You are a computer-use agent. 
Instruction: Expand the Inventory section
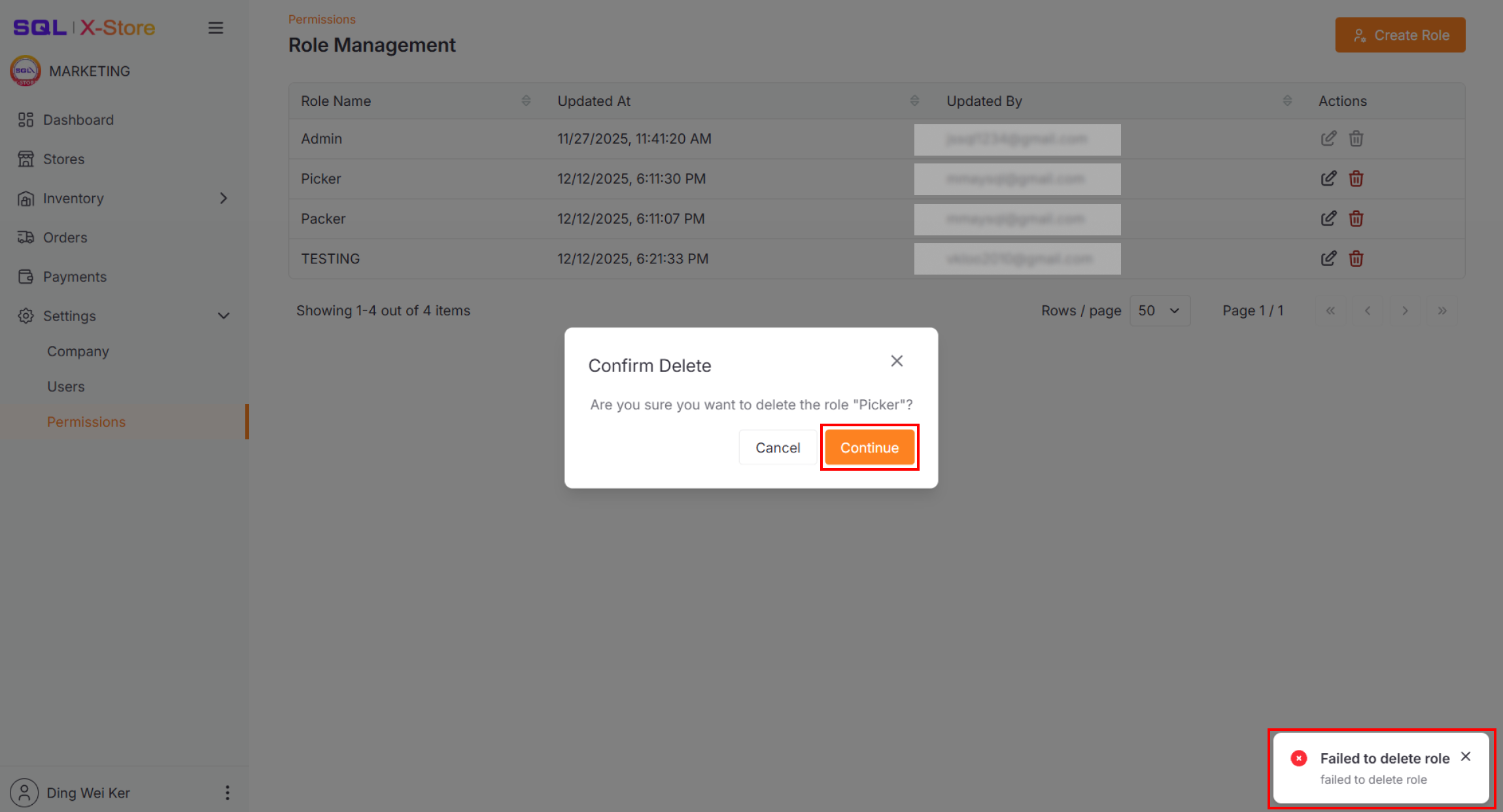[x=223, y=198]
